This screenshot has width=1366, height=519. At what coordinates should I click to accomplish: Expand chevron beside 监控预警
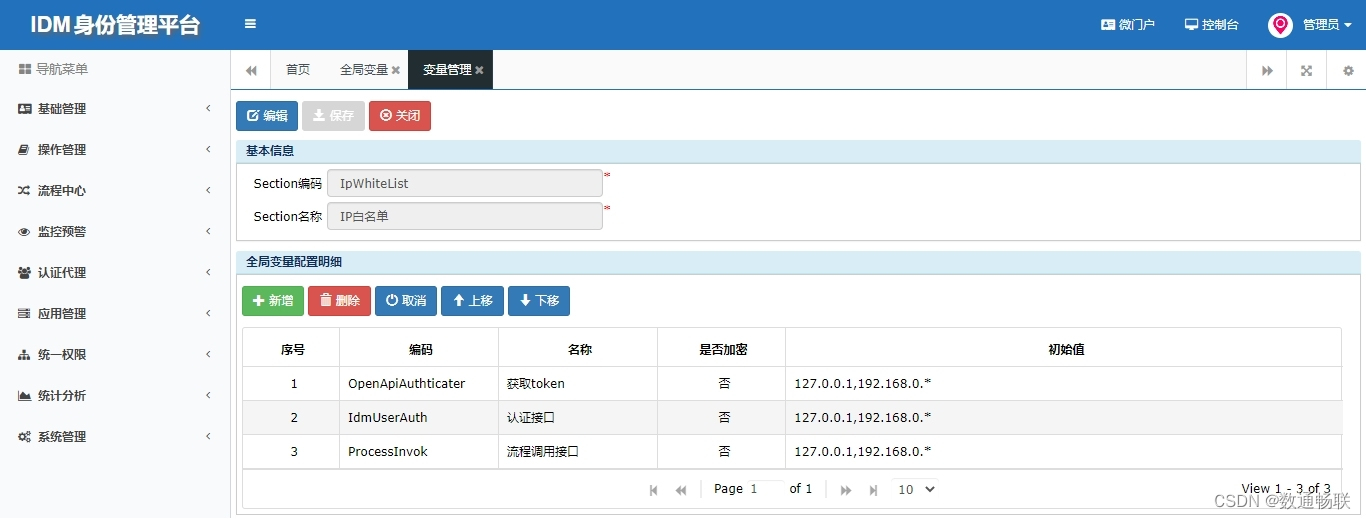tap(208, 231)
